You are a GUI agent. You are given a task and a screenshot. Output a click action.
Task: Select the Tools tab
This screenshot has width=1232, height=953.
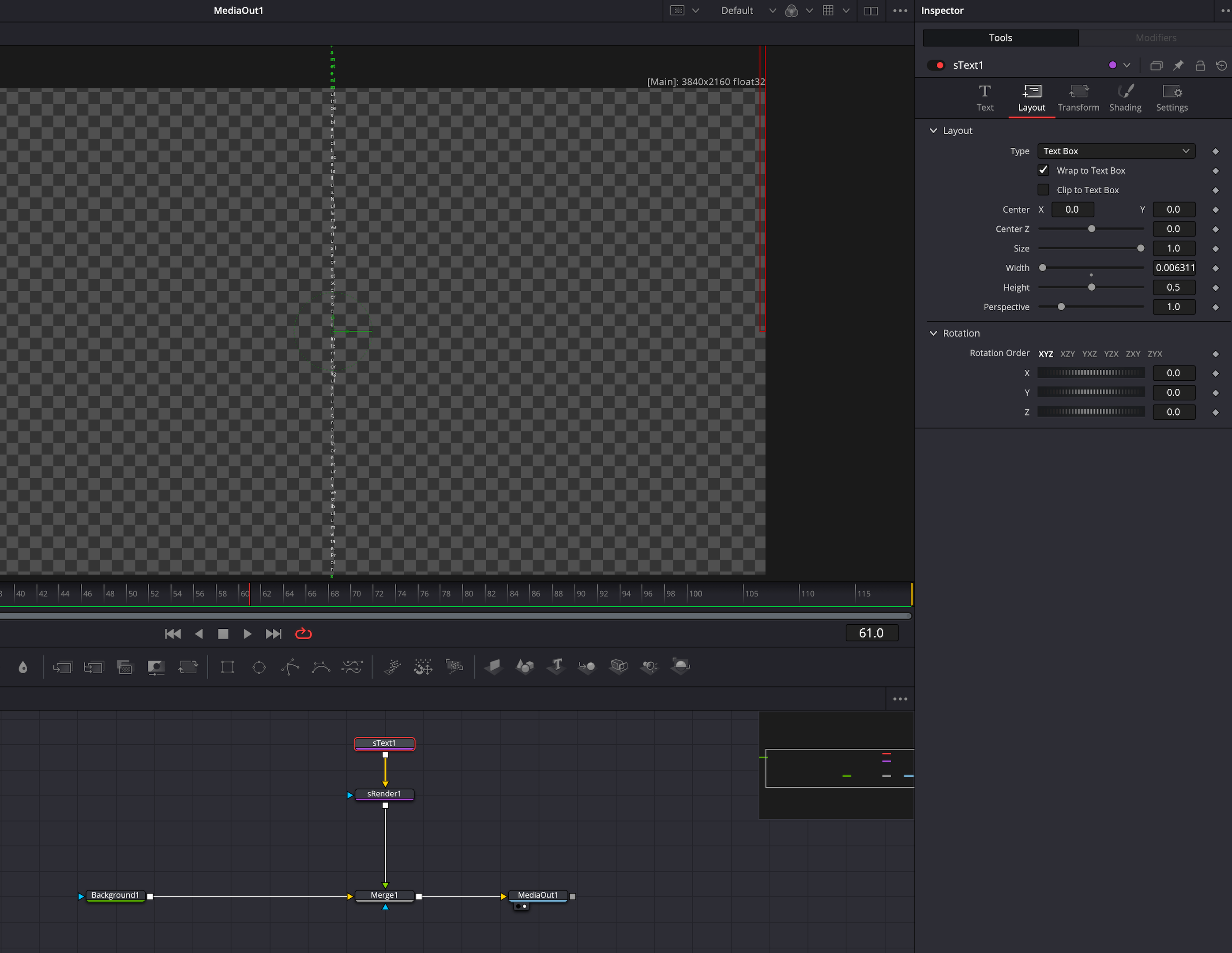point(1000,38)
